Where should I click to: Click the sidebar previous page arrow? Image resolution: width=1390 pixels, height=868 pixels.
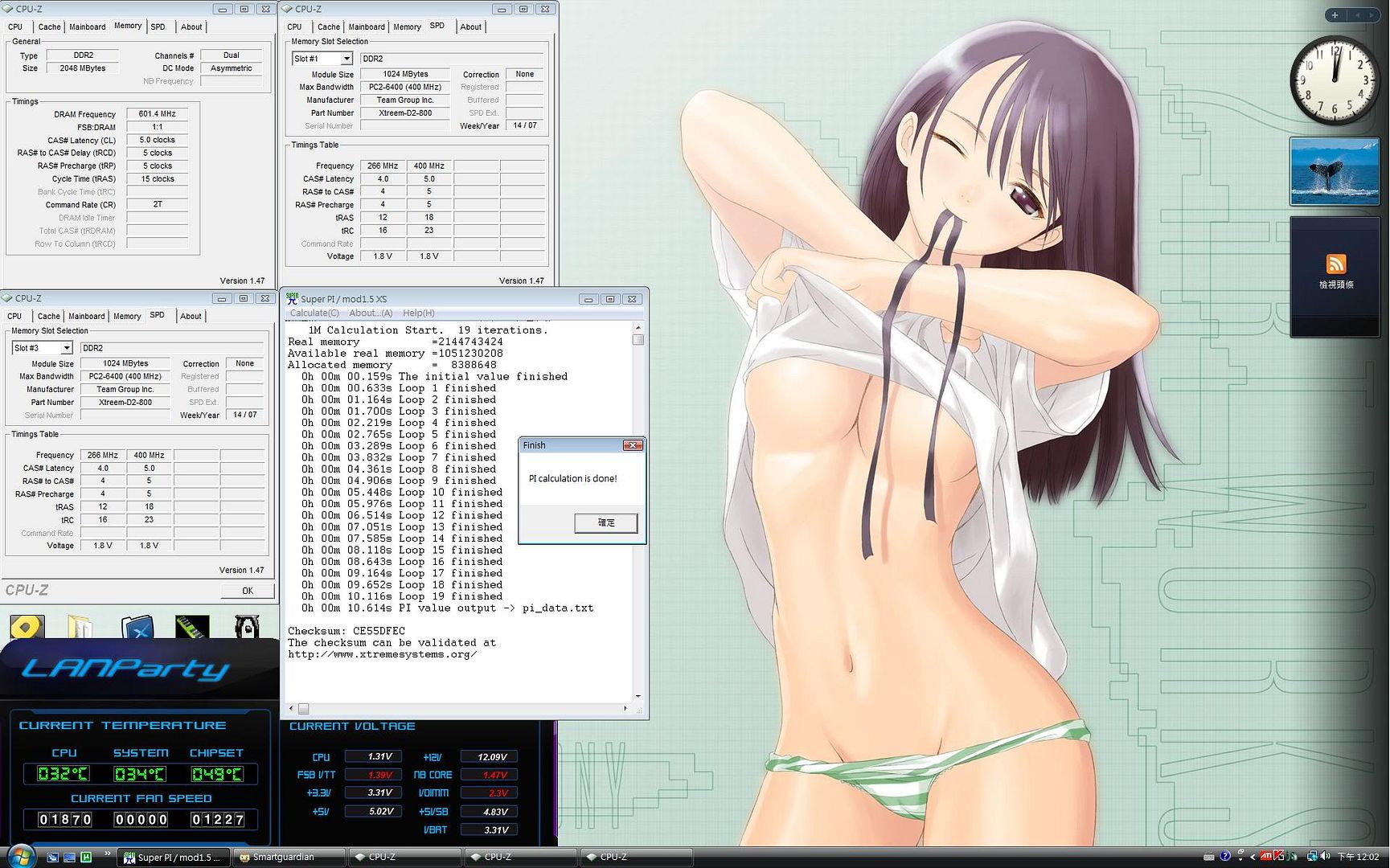pyautogui.click(x=1357, y=15)
